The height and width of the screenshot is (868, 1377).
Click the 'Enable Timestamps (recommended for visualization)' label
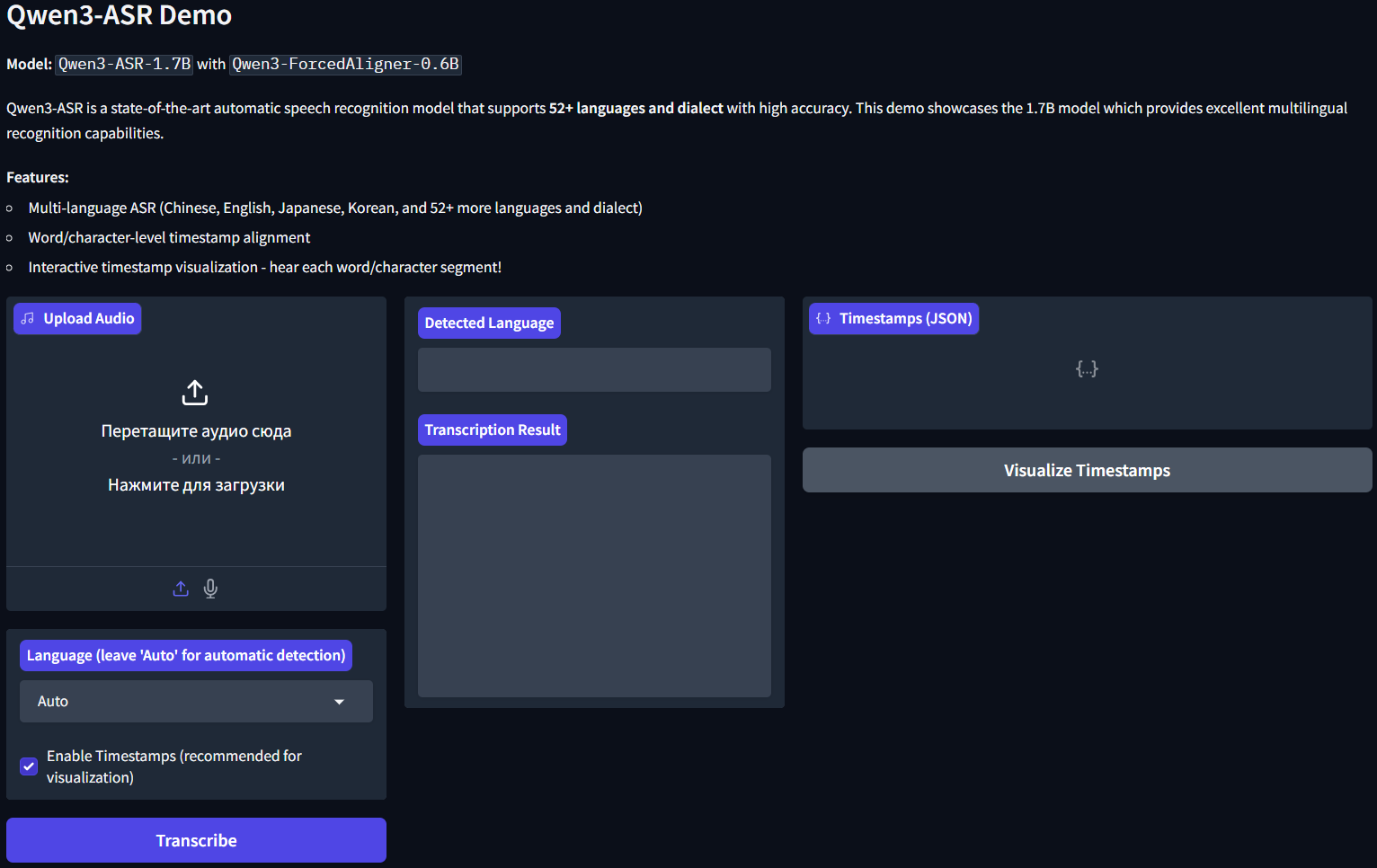tap(174, 766)
